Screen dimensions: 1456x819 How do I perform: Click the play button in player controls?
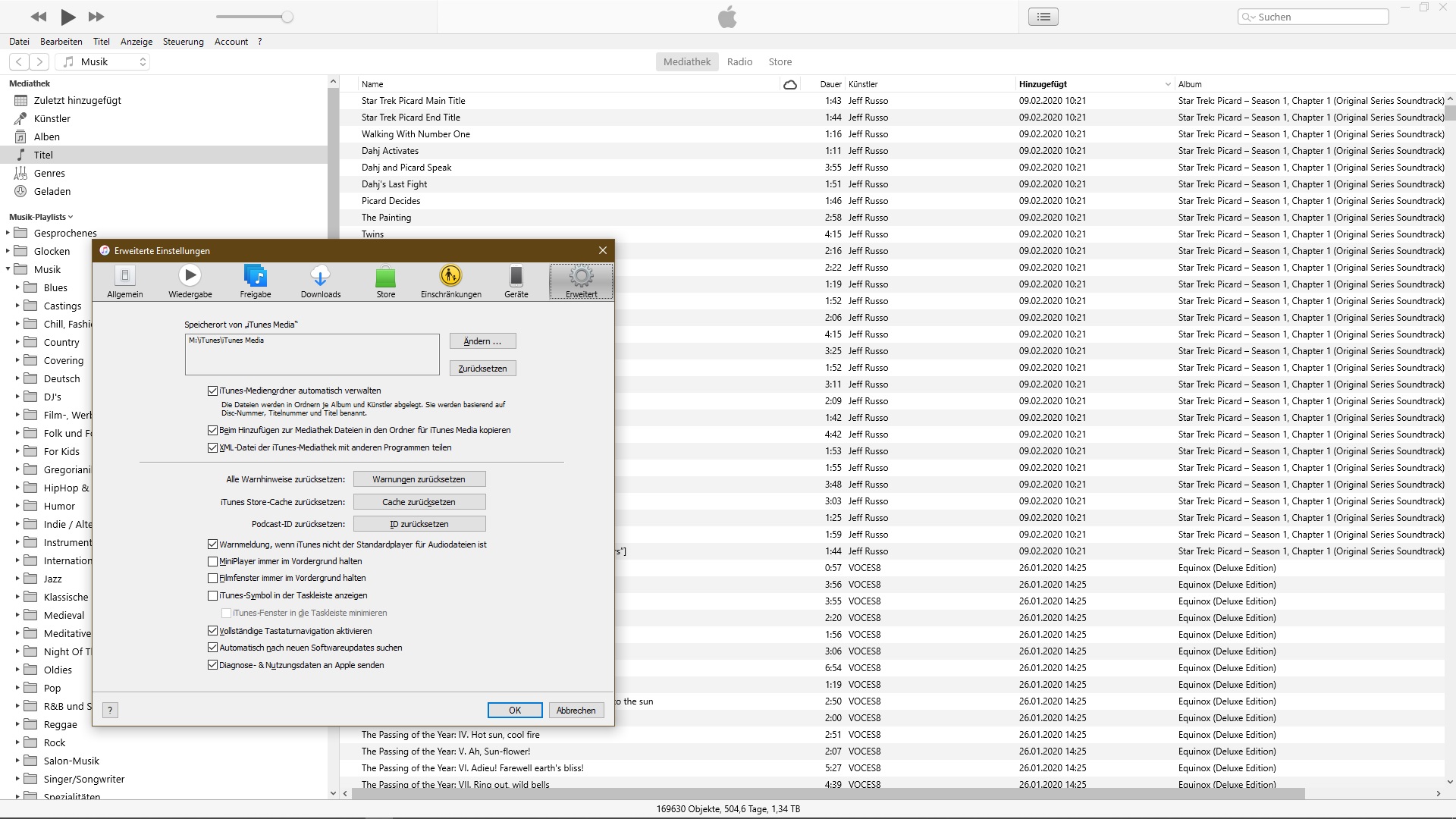67,17
